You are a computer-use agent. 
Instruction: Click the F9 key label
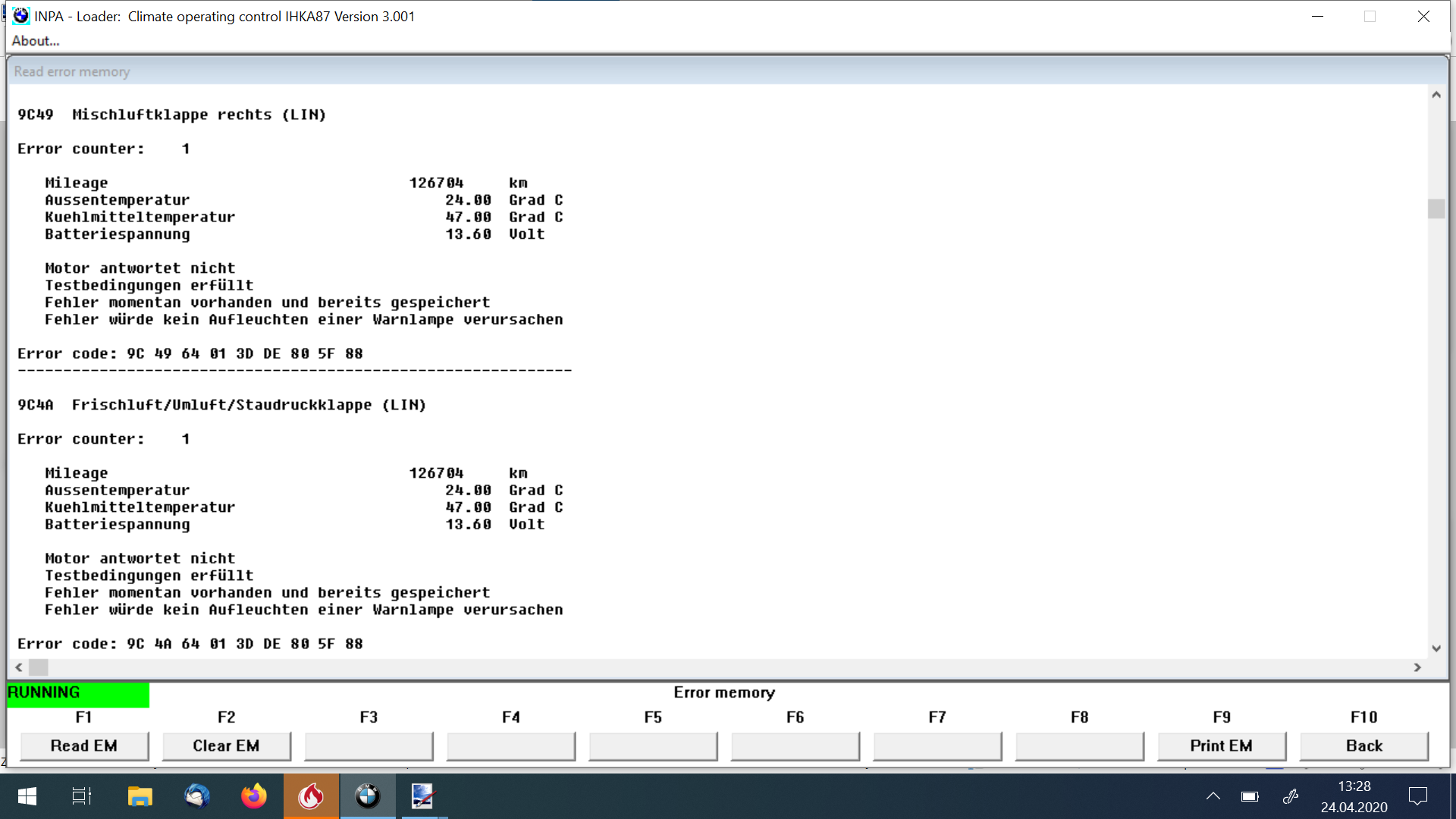tap(1221, 717)
